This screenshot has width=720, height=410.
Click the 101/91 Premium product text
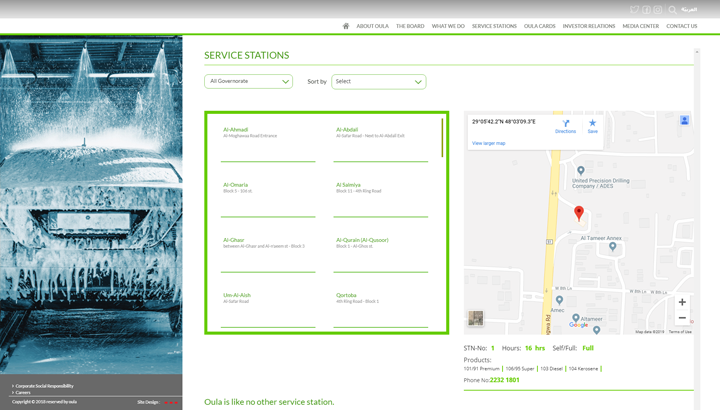point(481,369)
